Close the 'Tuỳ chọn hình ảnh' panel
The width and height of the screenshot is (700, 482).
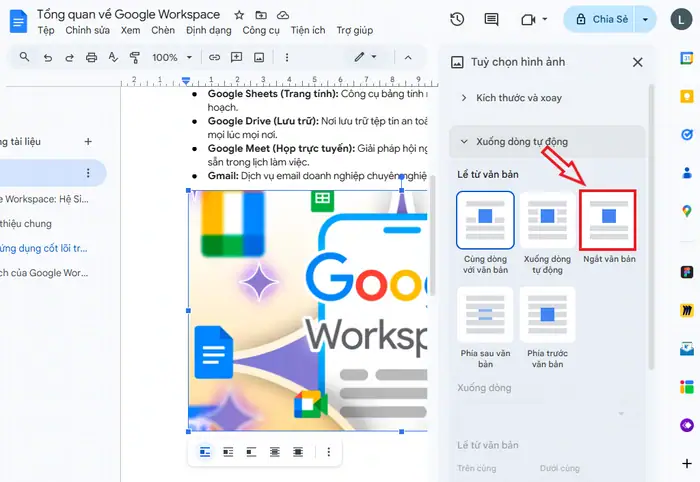tap(638, 62)
